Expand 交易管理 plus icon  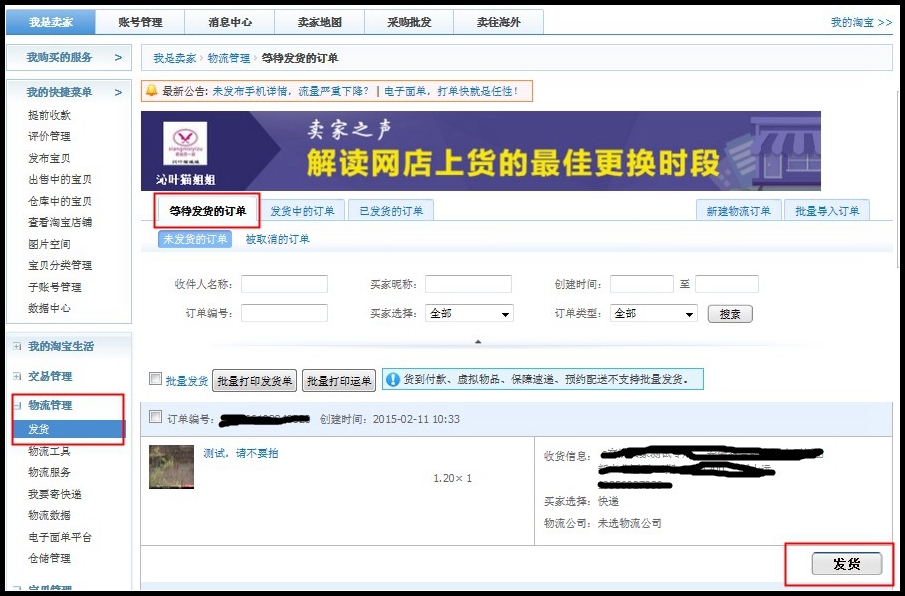pyautogui.click(x=17, y=376)
